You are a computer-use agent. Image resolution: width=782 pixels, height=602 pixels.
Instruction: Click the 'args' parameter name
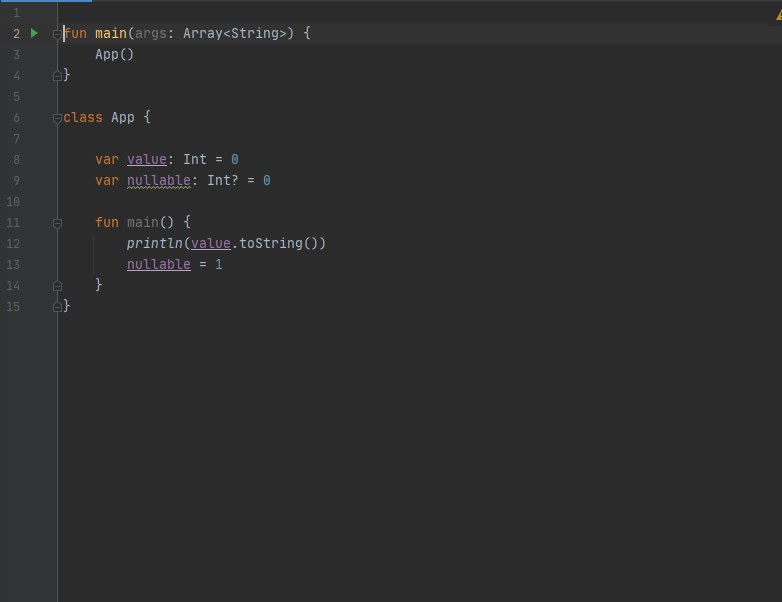tap(151, 34)
